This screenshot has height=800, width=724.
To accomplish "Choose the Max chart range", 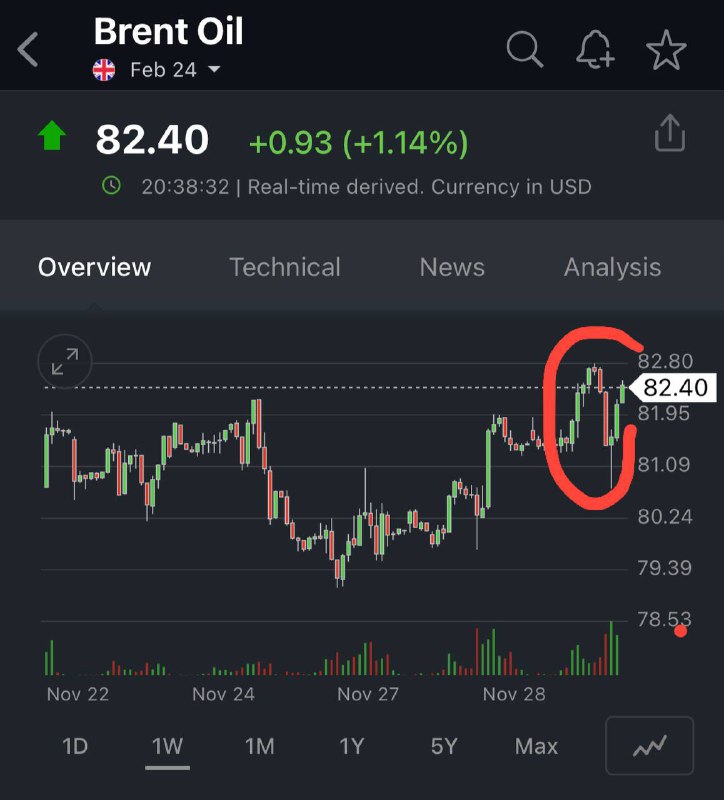I will click(x=536, y=746).
